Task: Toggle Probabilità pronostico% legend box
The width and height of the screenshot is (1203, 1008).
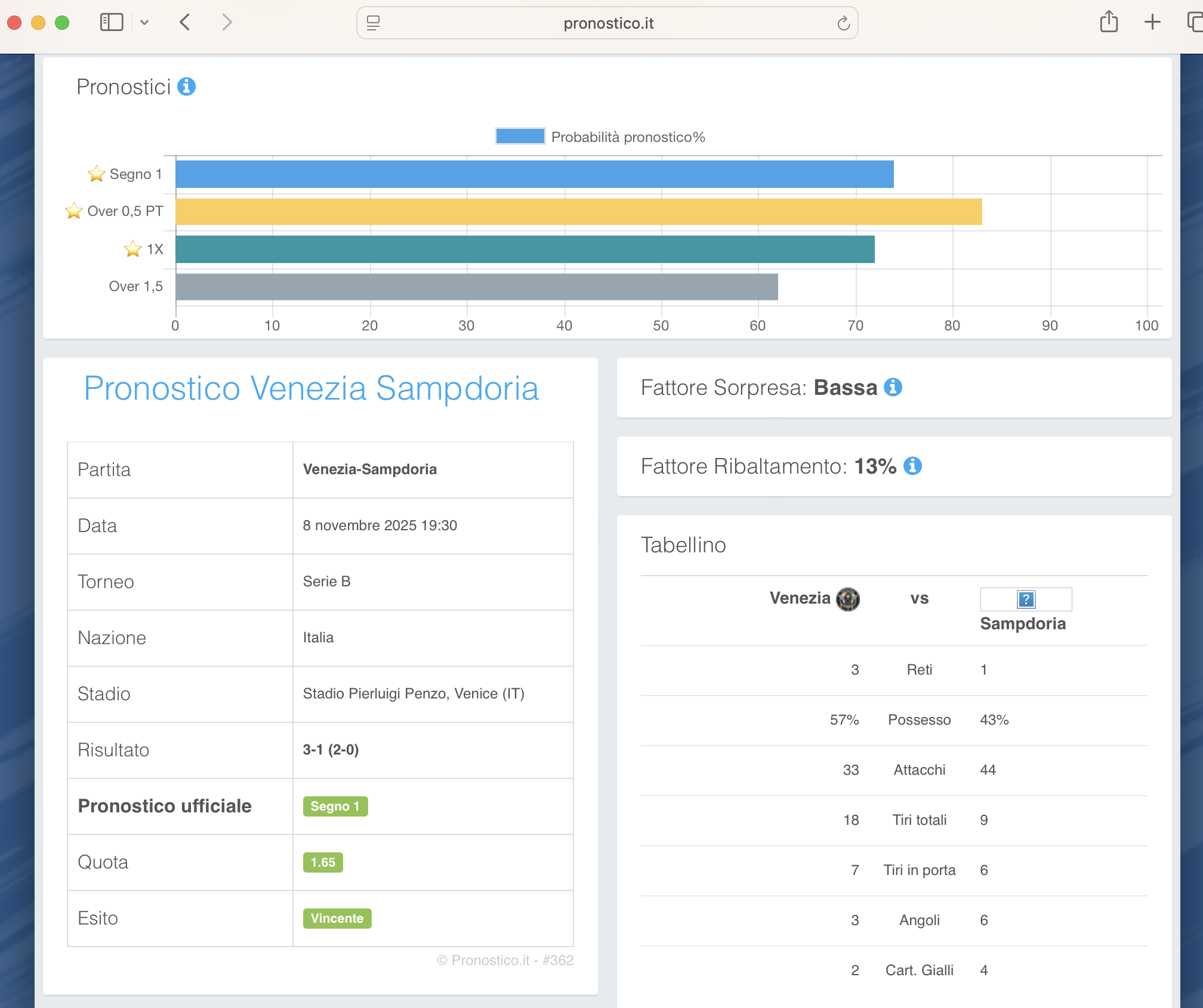Action: (x=520, y=137)
